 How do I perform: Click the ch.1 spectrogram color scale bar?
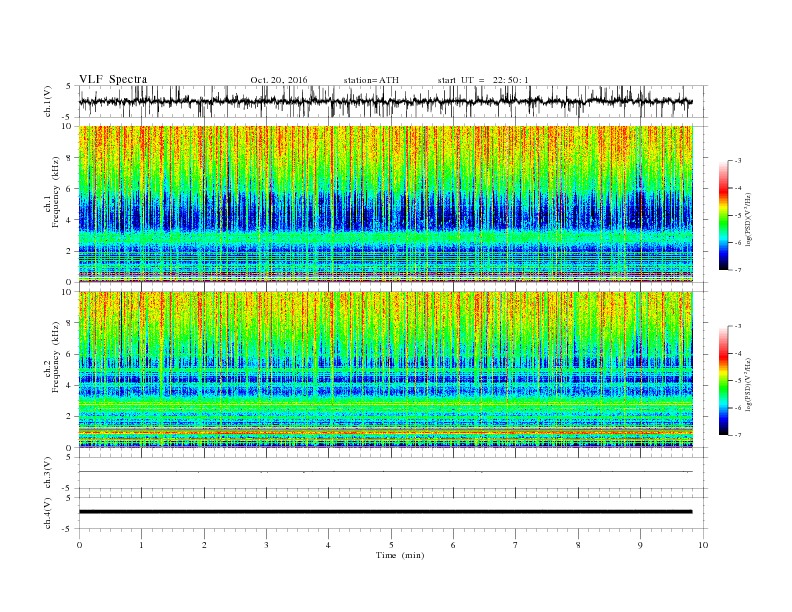click(x=723, y=216)
